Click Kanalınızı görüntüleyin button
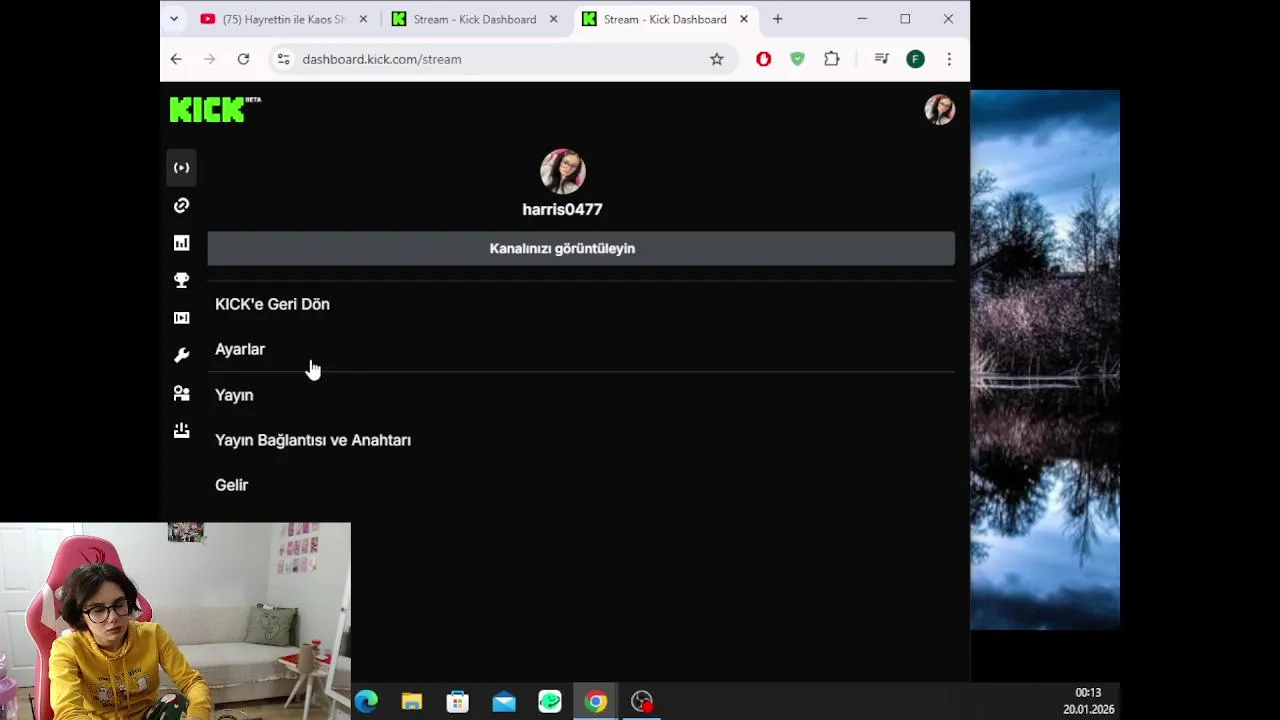This screenshot has height=720, width=1280. pos(581,248)
